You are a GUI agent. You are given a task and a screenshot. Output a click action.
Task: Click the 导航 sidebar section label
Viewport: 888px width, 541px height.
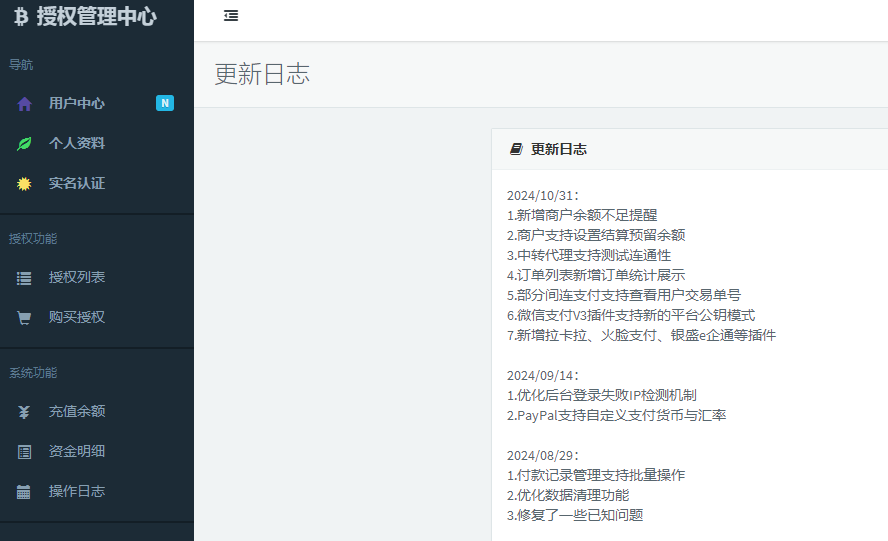pyautogui.click(x=21, y=65)
